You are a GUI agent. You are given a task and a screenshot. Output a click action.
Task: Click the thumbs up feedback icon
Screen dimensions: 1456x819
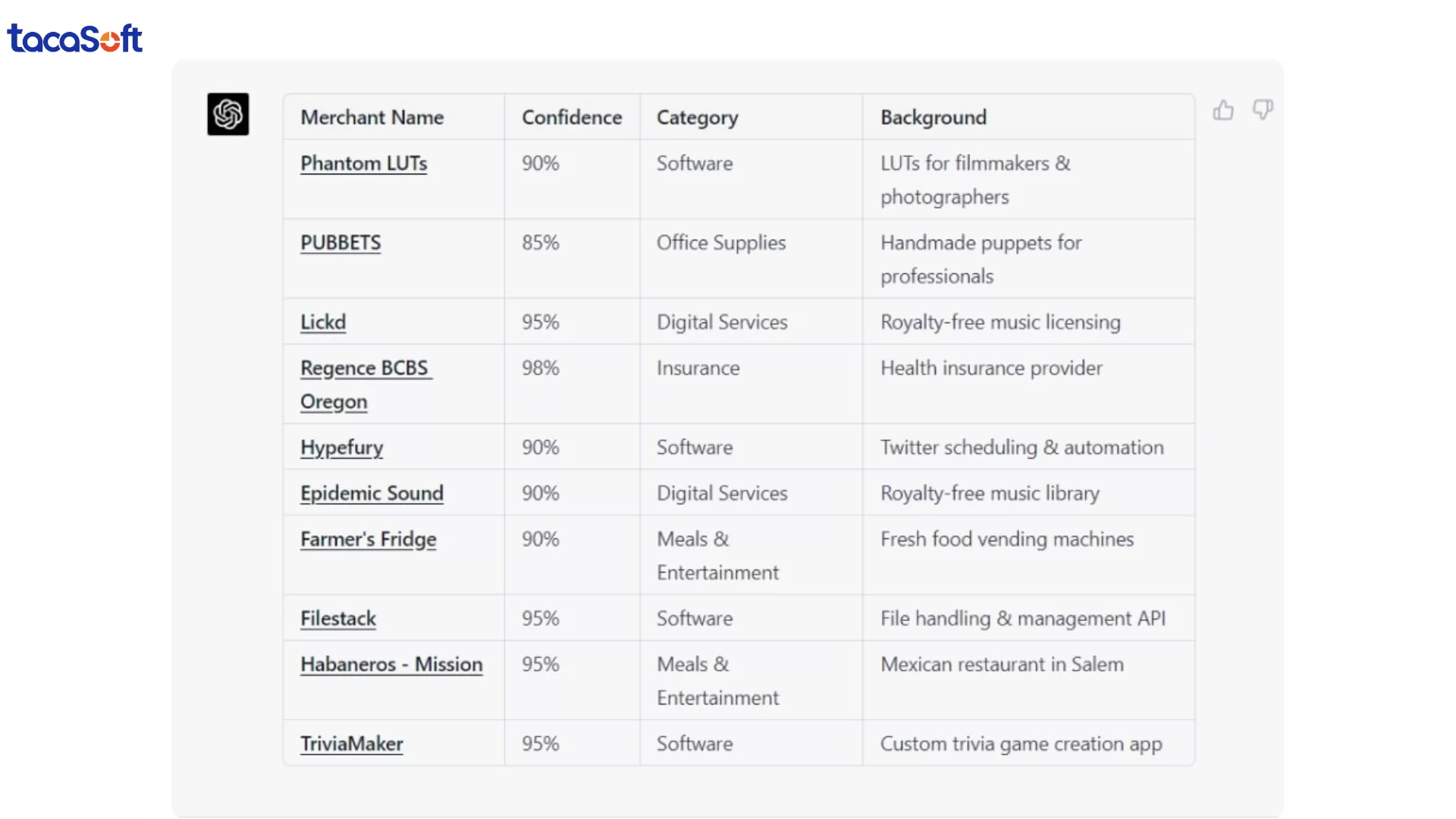coord(1222,111)
